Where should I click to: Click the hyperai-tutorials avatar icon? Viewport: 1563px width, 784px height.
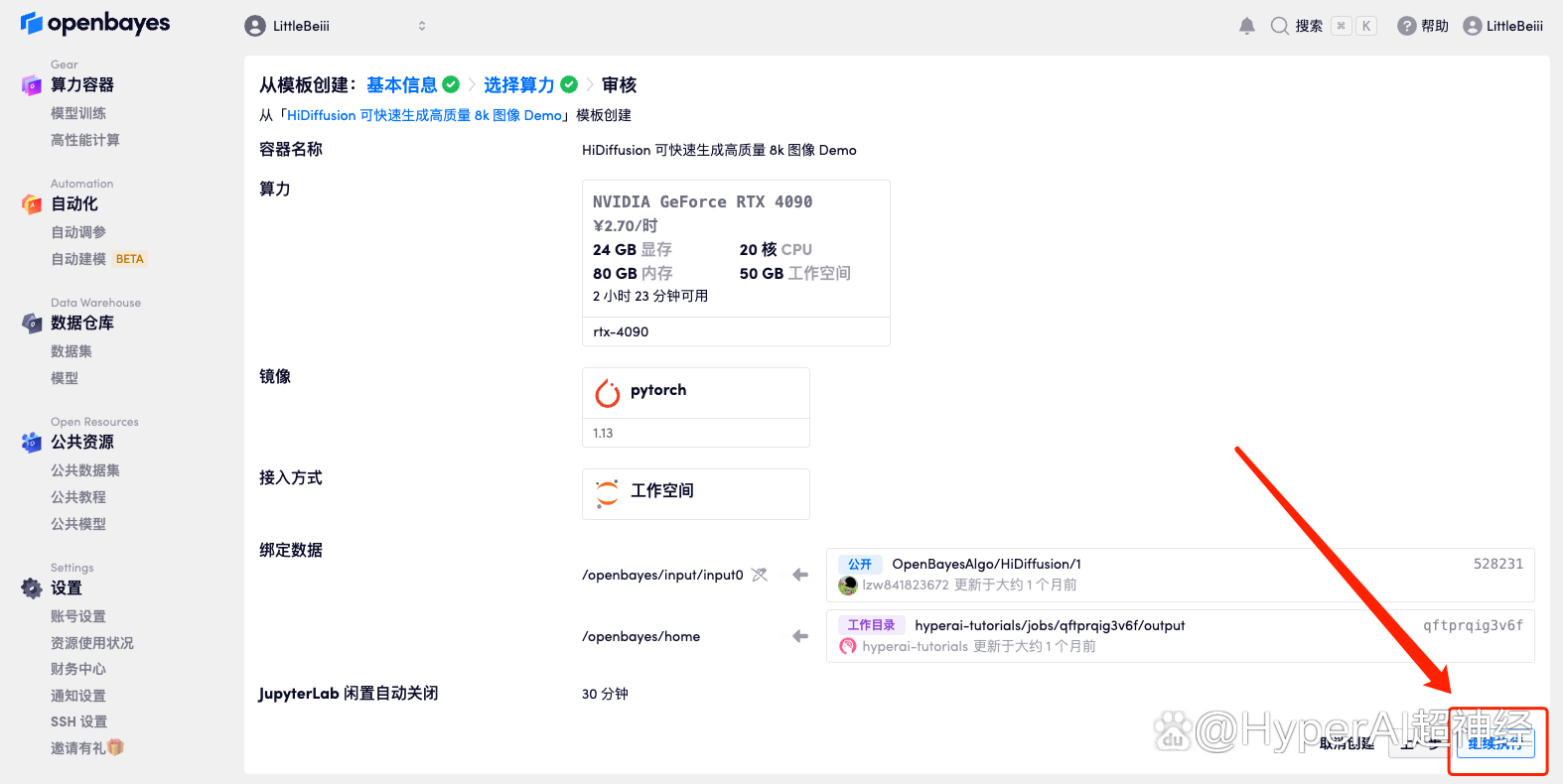pyautogui.click(x=848, y=646)
